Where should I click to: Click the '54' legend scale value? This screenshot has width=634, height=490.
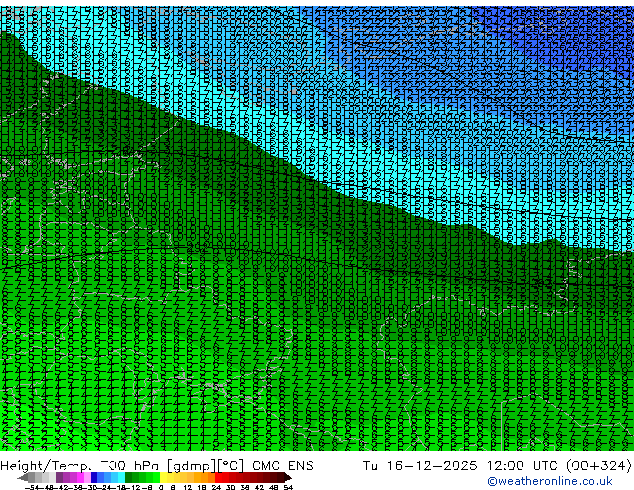point(288,487)
